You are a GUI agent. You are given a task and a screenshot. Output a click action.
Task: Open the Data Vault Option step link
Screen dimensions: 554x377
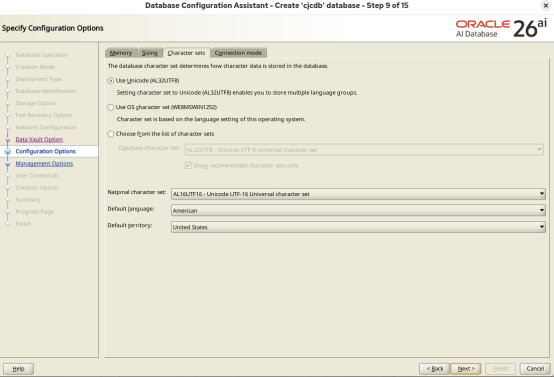(39, 139)
